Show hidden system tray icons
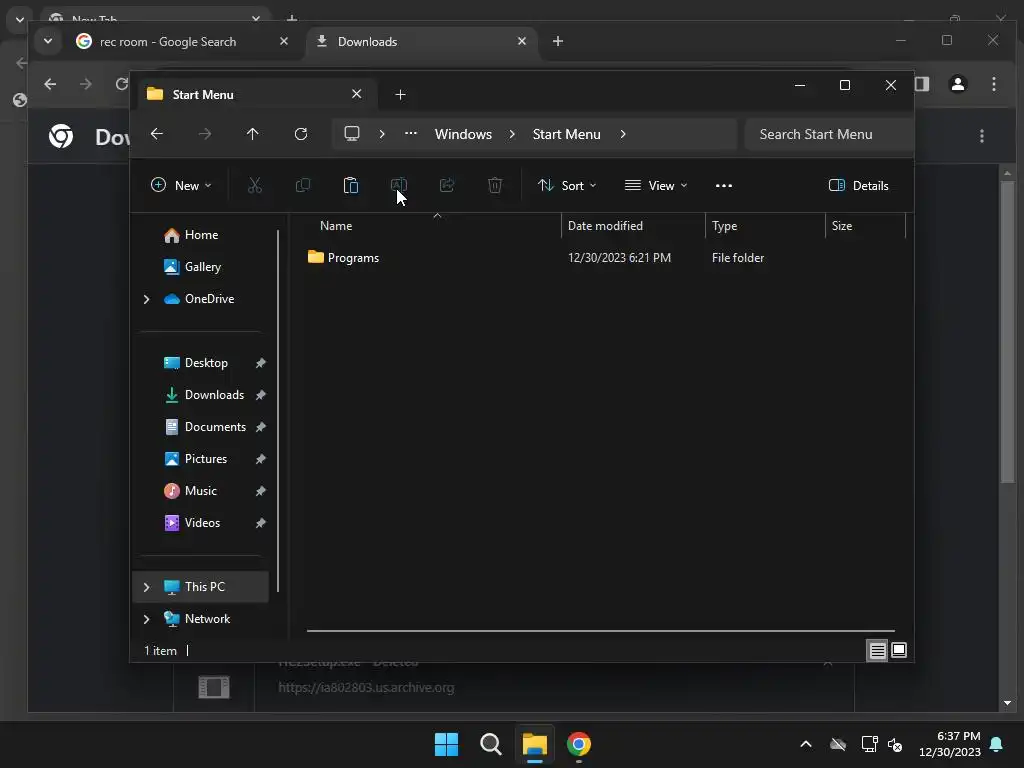The width and height of the screenshot is (1024, 768). tap(806, 744)
